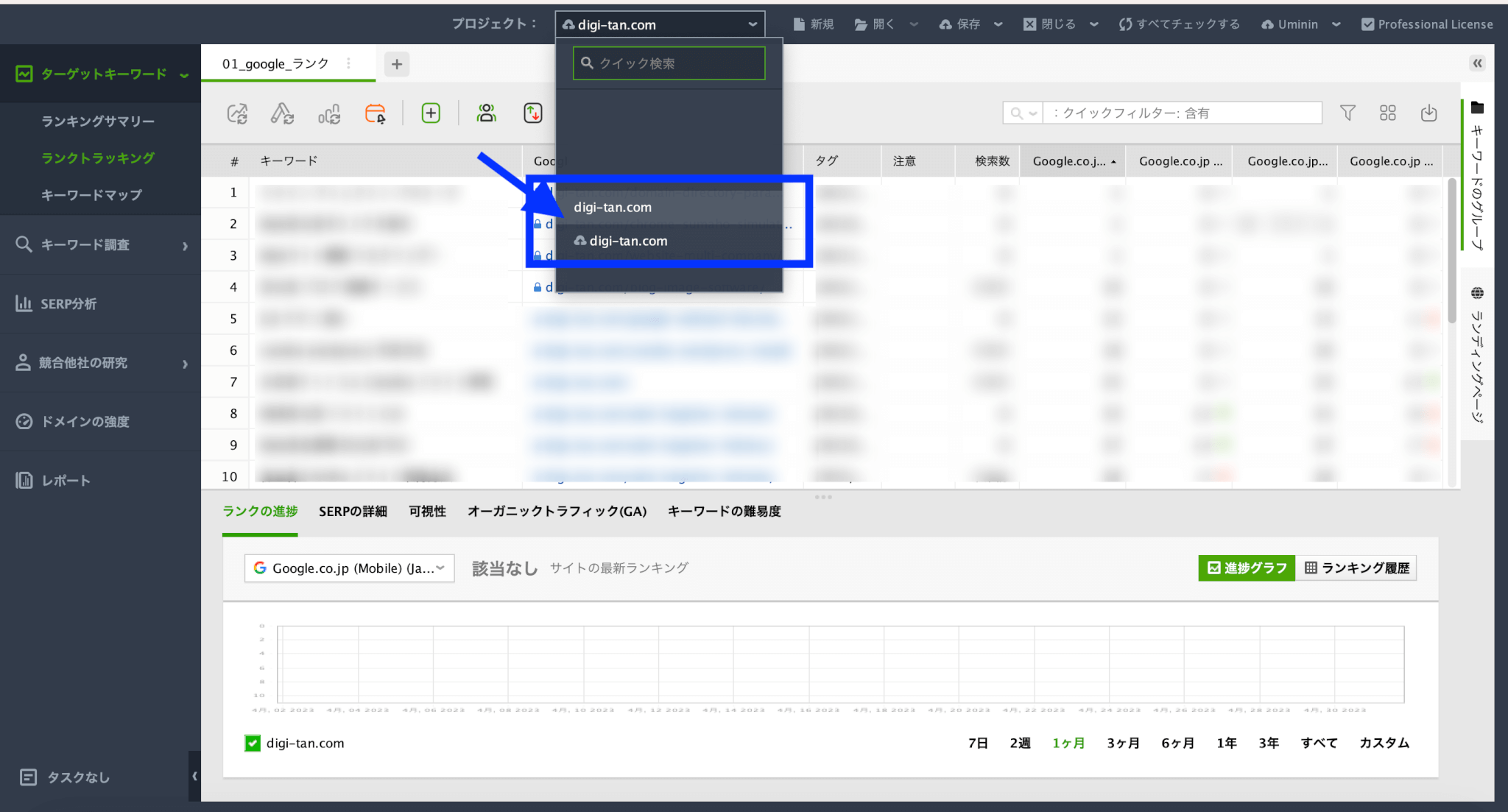
Task: Select cloud digi-tan.com project in list
Action: coord(669,241)
